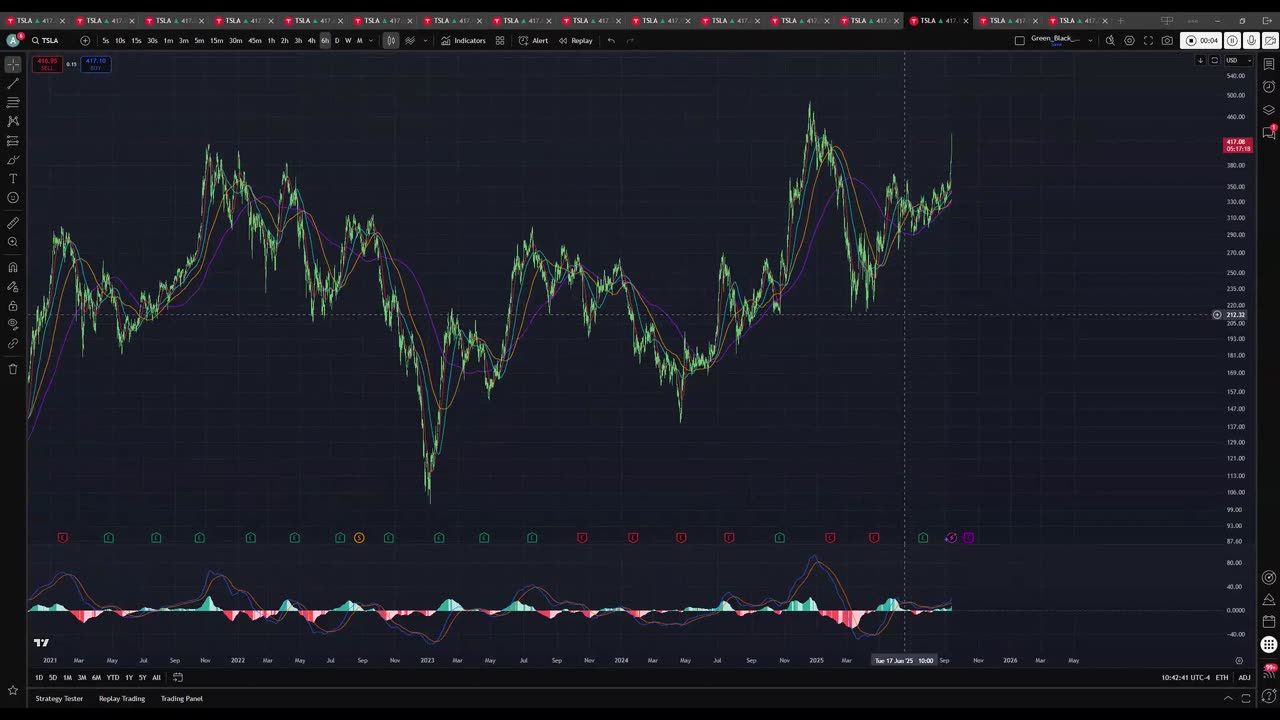Image resolution: width=1280 pixels, height=720 pixels.
Task: Open quick search magnifier icon
Action: coord(1110,40)
